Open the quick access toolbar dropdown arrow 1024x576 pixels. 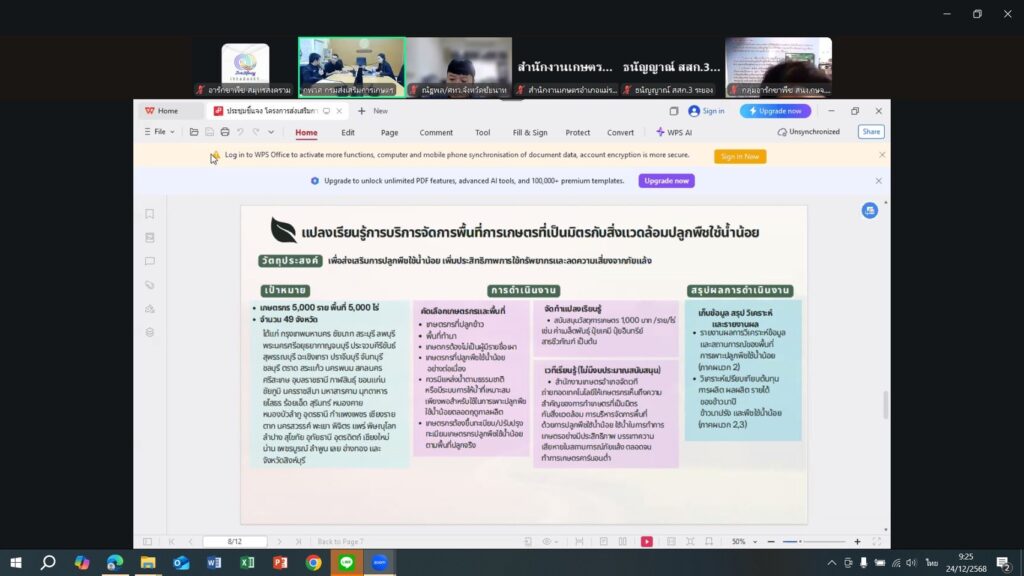[271, 132]
